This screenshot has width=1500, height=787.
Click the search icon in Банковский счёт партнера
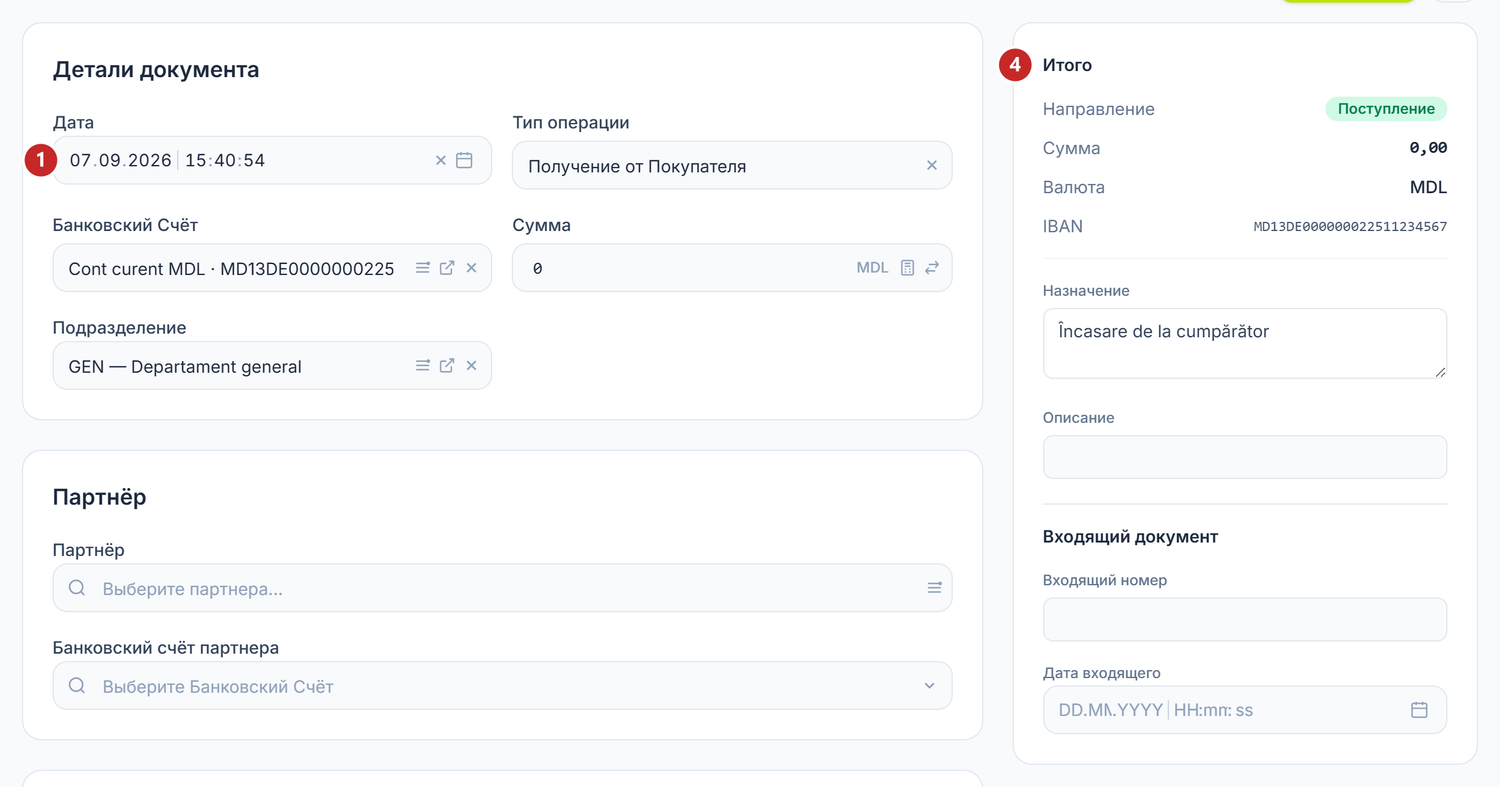coord(77,686)
